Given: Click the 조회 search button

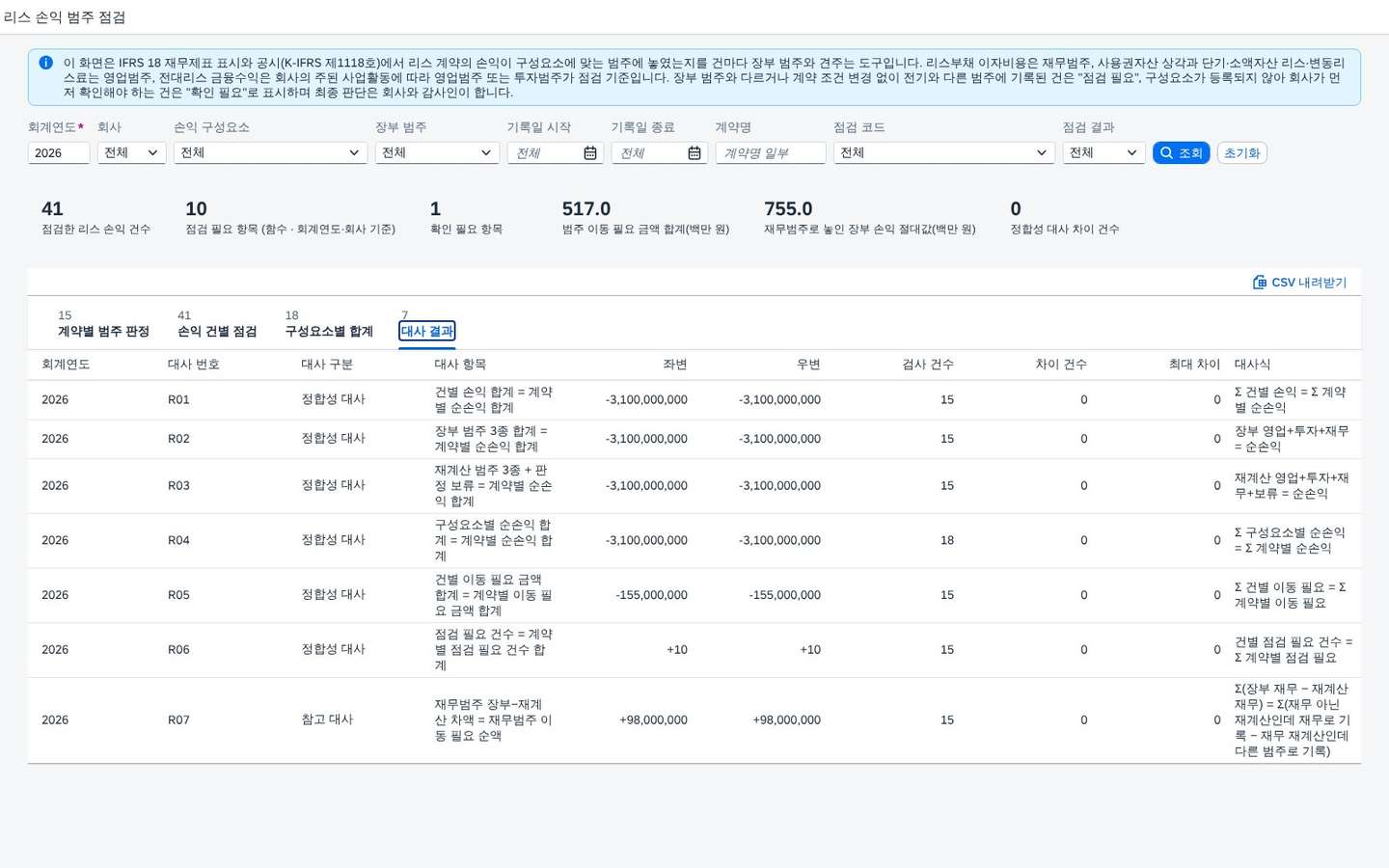Looking at the screenshot, I should click(1181, 152).
